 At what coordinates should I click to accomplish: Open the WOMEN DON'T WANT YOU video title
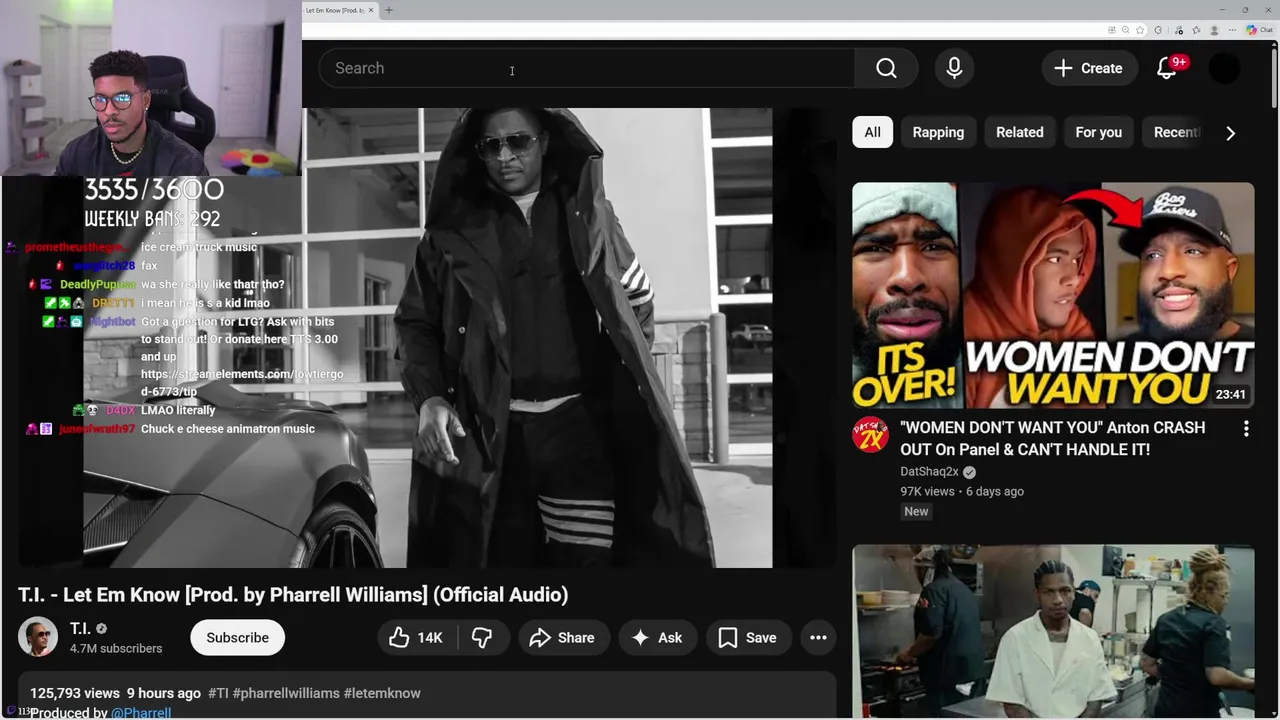point(1052,438)
